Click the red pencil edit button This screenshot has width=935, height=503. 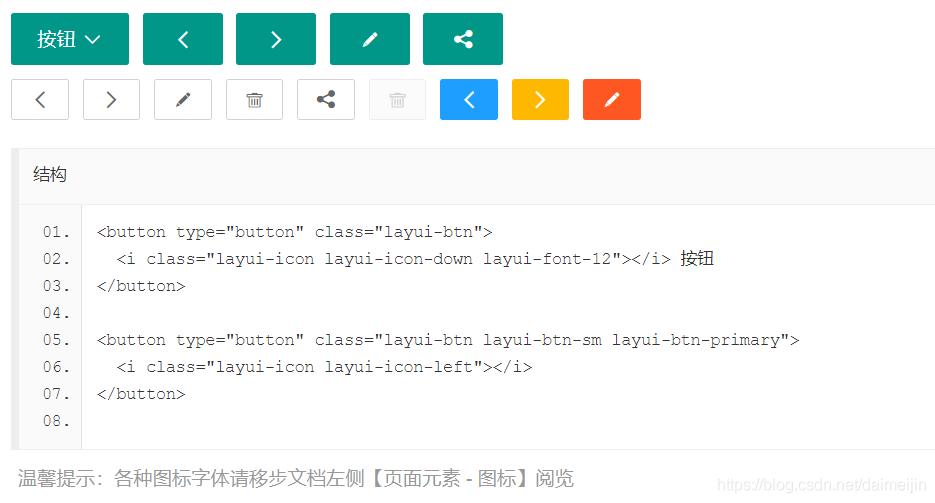pyautogui.click(x=612, y=100)
